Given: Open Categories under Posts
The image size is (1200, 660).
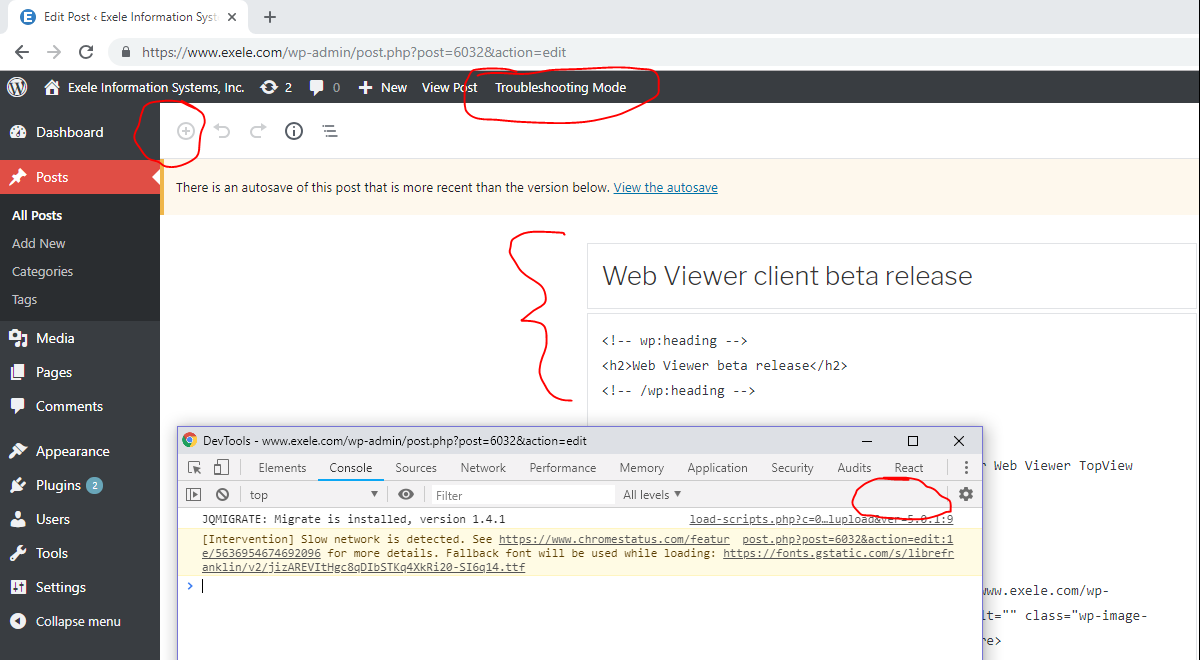Looking at the screenshot, I should (x=42, y=271).
